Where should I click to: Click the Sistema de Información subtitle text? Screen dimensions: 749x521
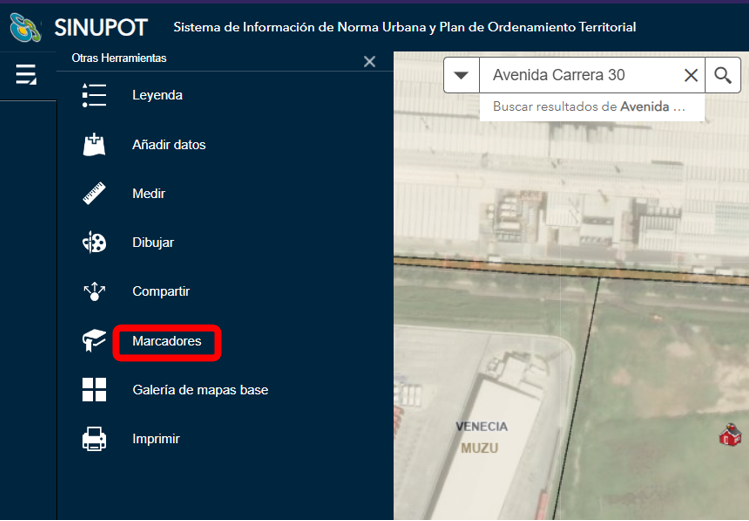click(405, 27)
